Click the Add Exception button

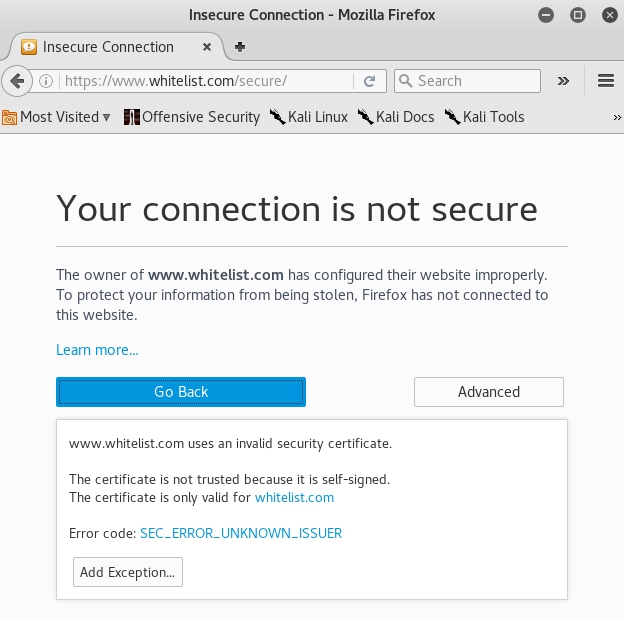point(128,572)
